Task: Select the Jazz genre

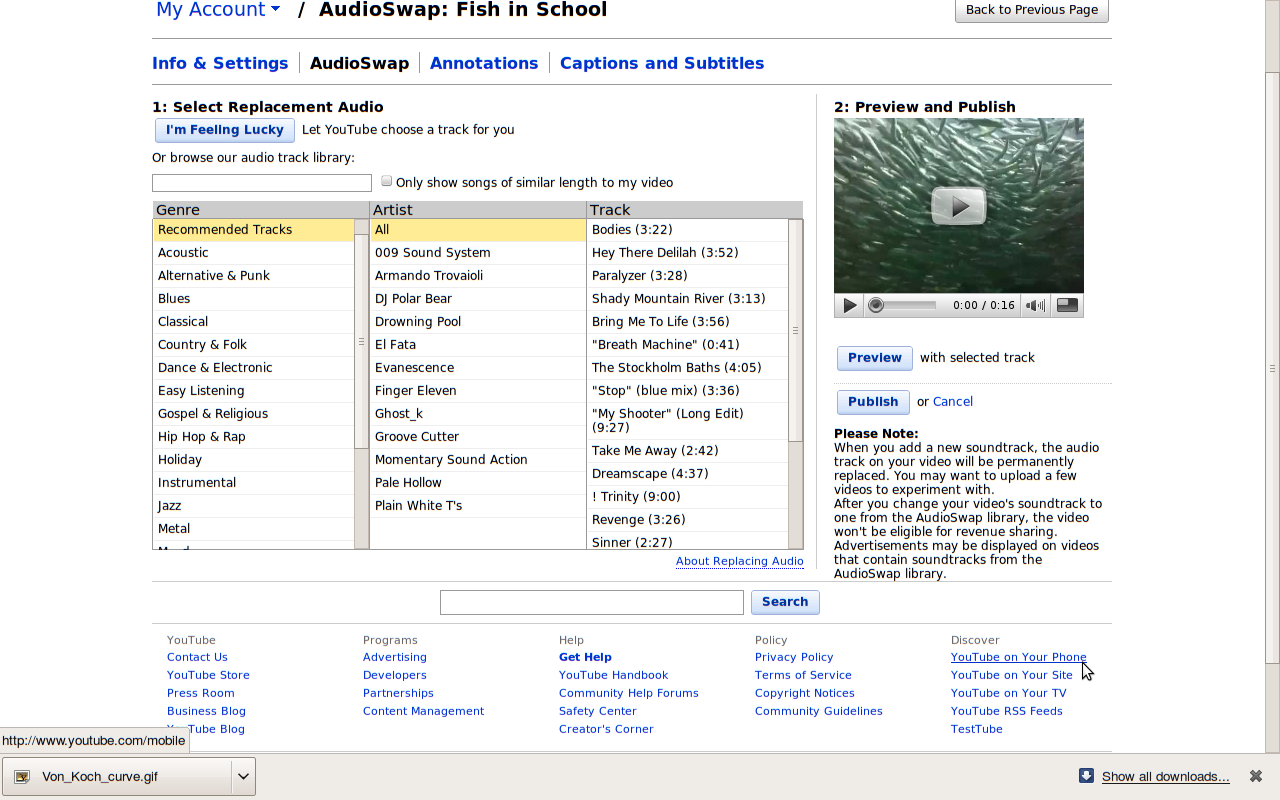Action: tap(170, 506)
